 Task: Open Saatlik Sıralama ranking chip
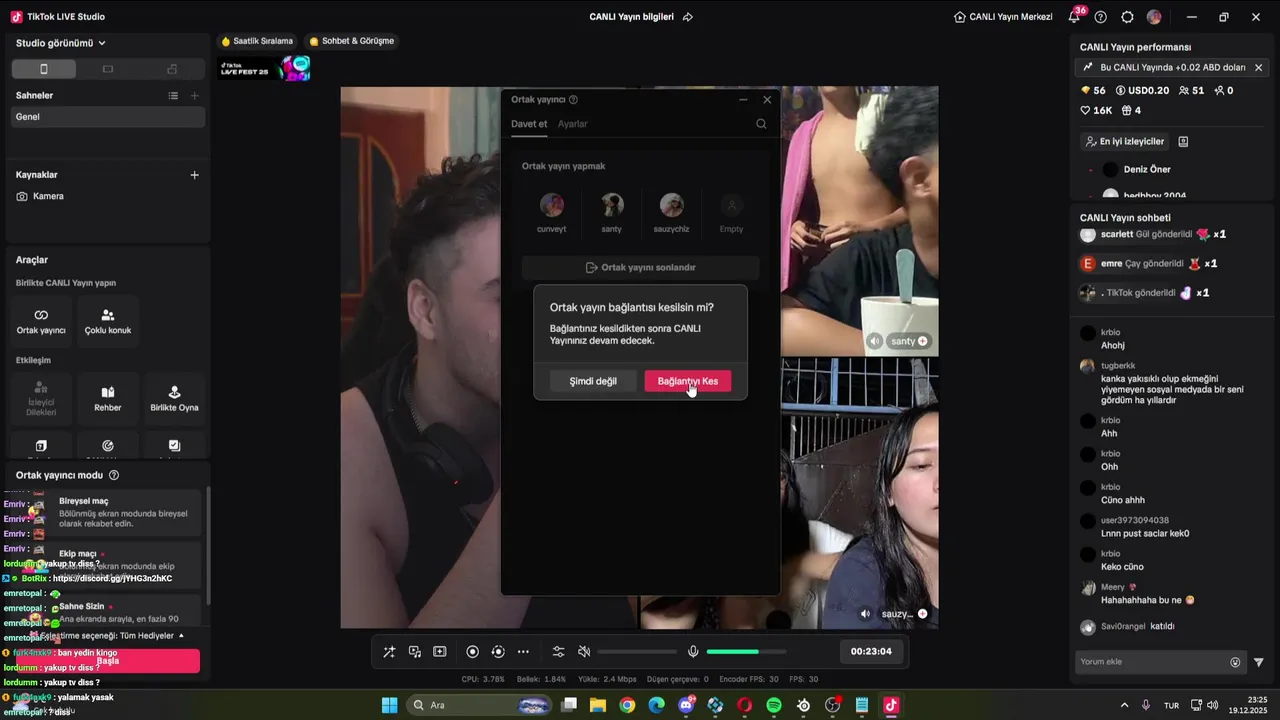(257, 41)
